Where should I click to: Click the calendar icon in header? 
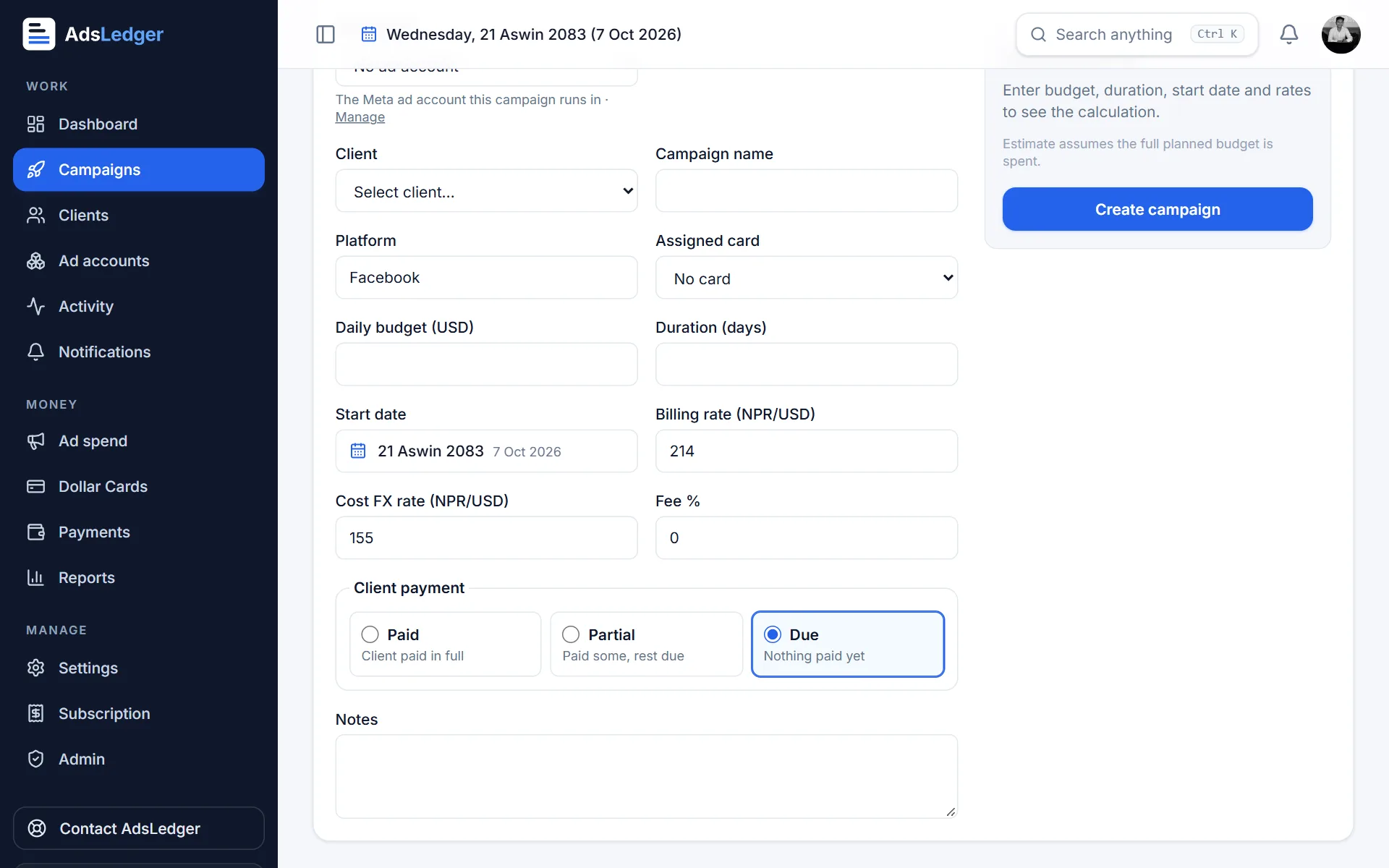(369, 34)
